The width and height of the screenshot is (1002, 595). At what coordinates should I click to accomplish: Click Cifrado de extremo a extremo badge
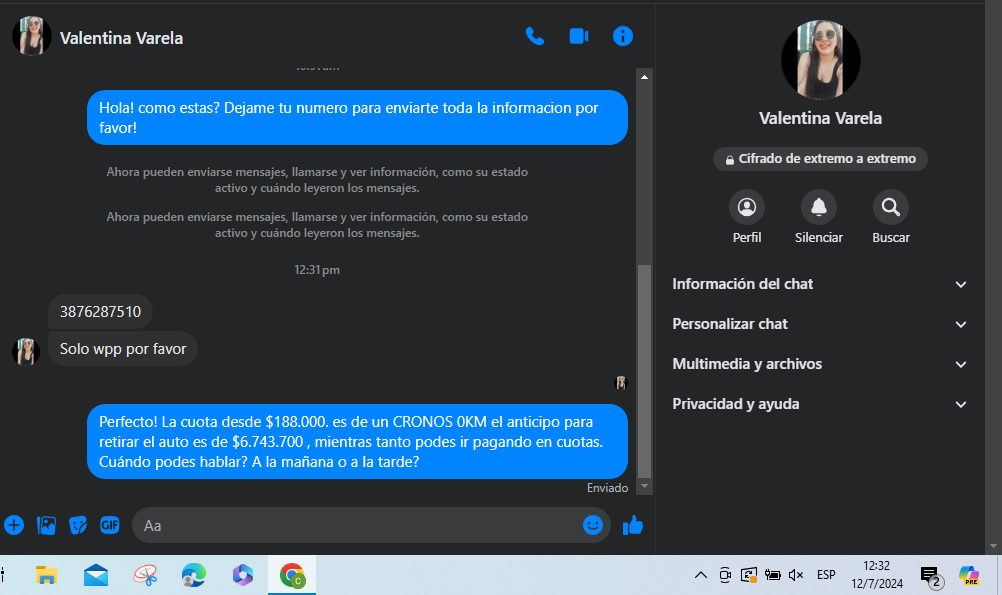[820, 159]
